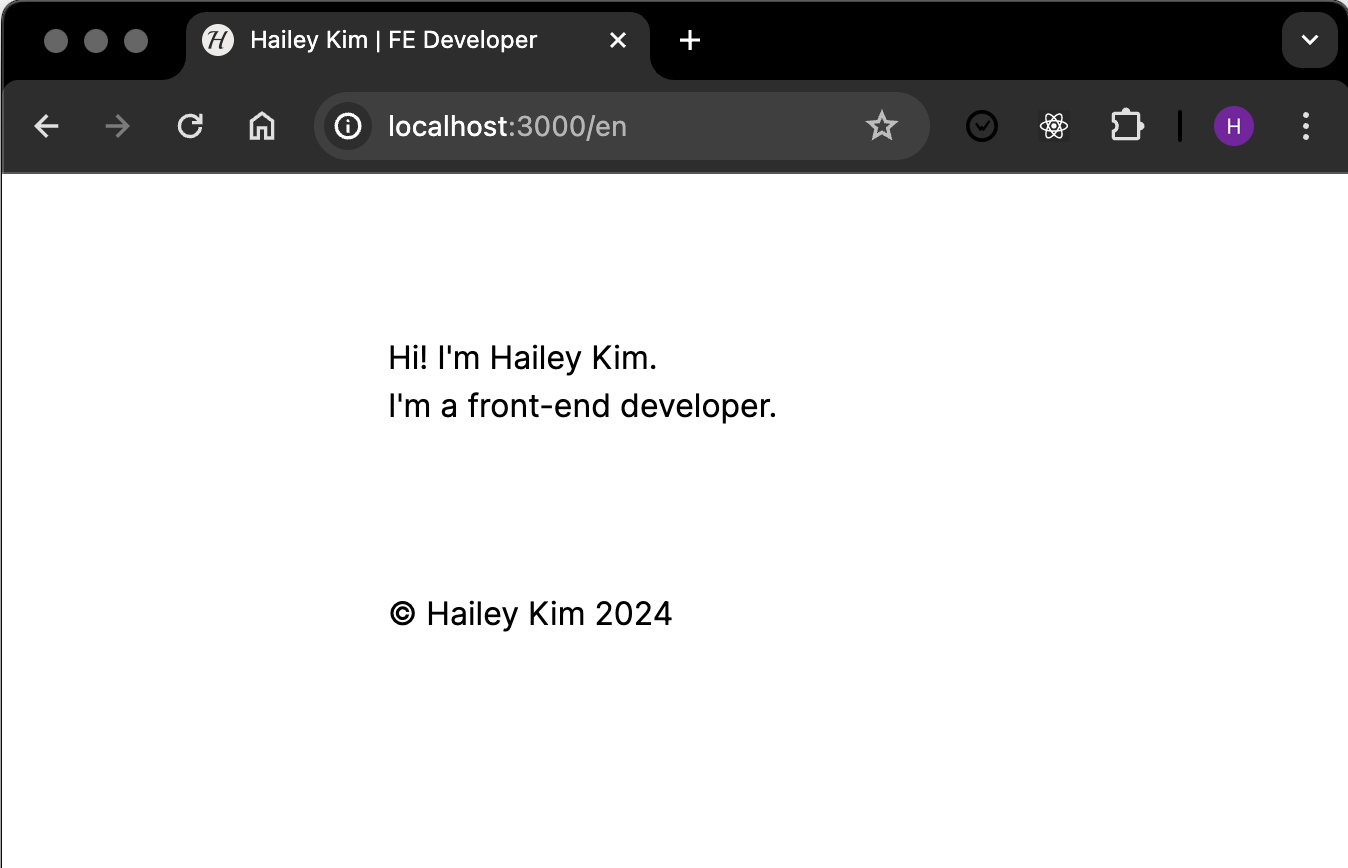The height and width of the screenshot is (868, 1348).
Task: Click the red close window button
Action: click(x=56, y=40)
